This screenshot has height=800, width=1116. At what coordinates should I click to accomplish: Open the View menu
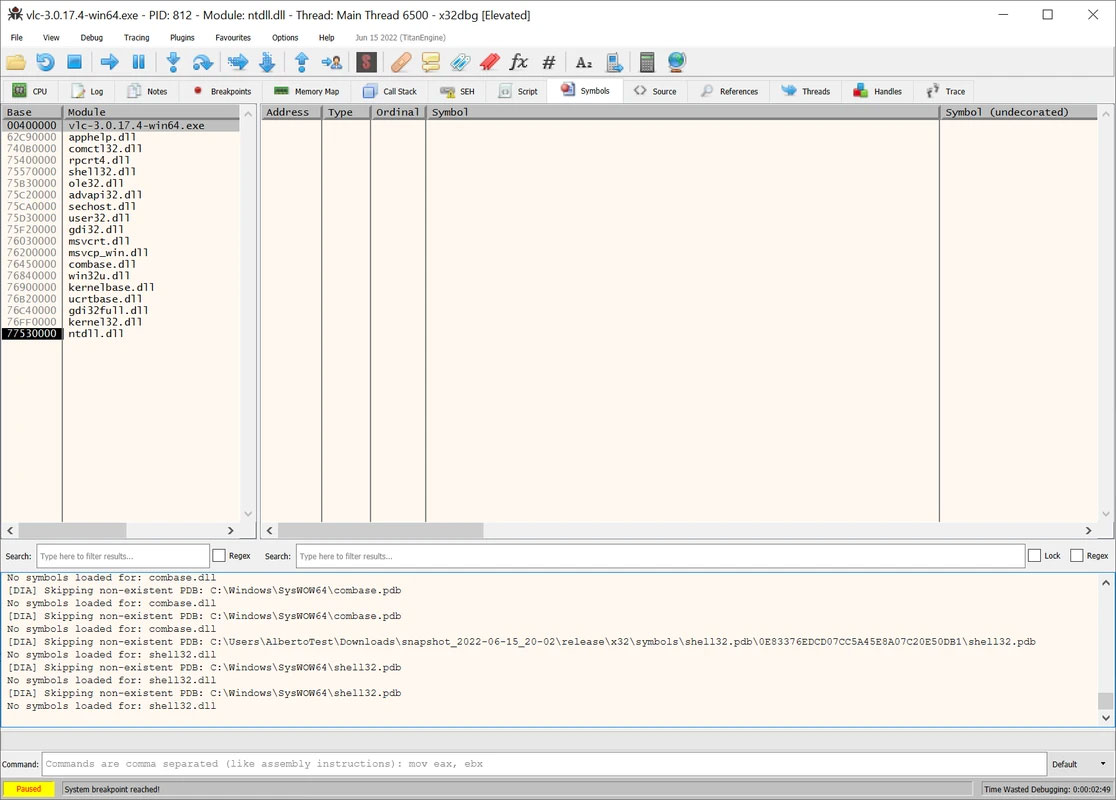(51, 38)
